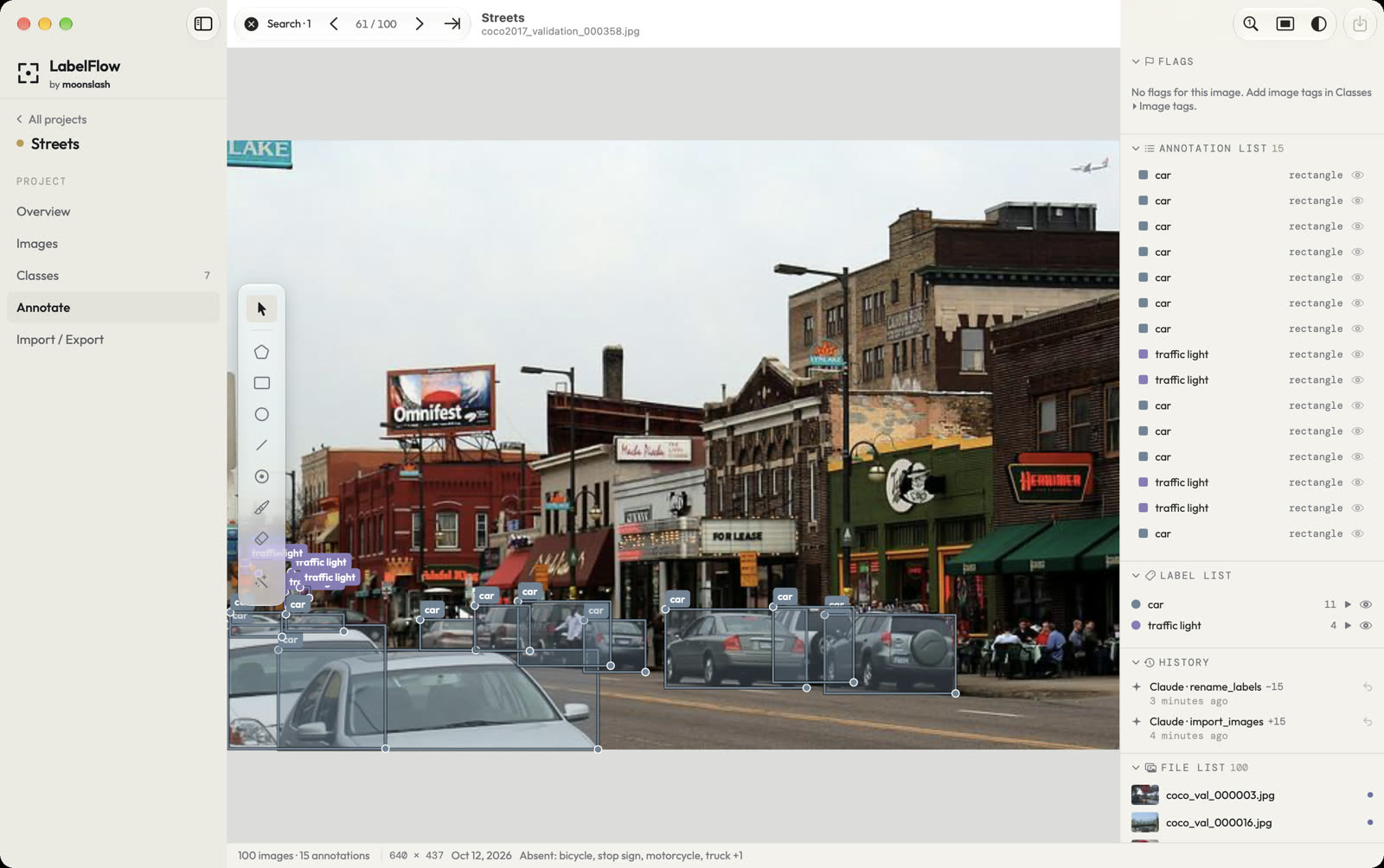Expand the car label arrow

click(x=1348, y=604)
